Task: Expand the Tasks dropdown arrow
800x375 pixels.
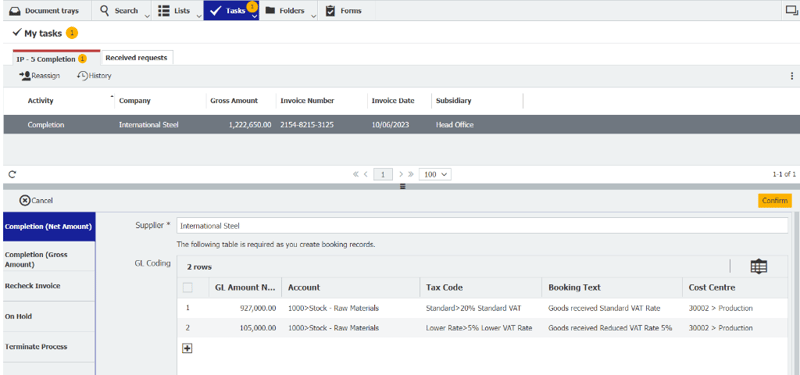Action: coord(254,16)
